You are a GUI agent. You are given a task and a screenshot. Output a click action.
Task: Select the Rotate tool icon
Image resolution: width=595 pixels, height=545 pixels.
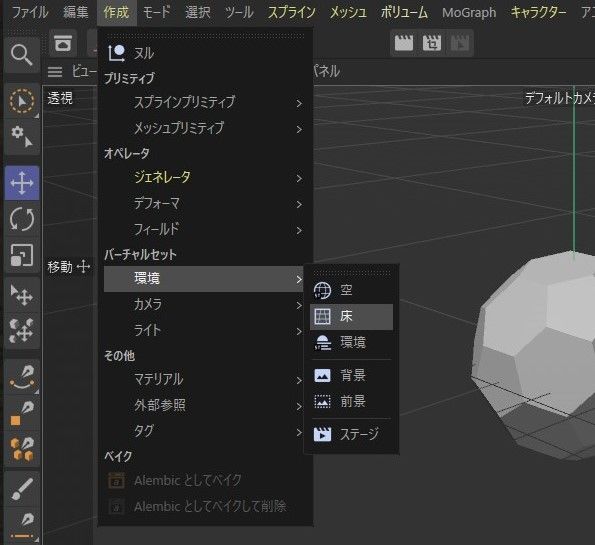pos(22,219)
